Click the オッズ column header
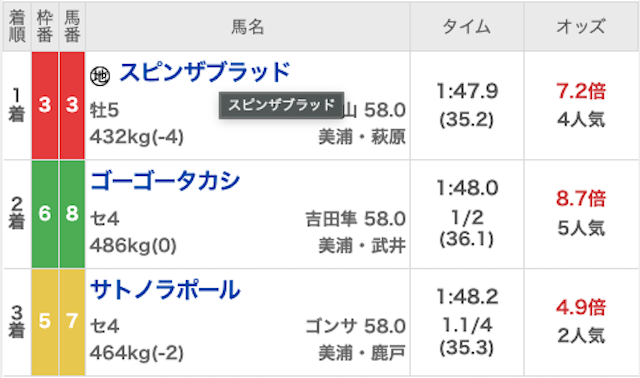The width and height of the screenshot is (640, 378). pos(581,27)
